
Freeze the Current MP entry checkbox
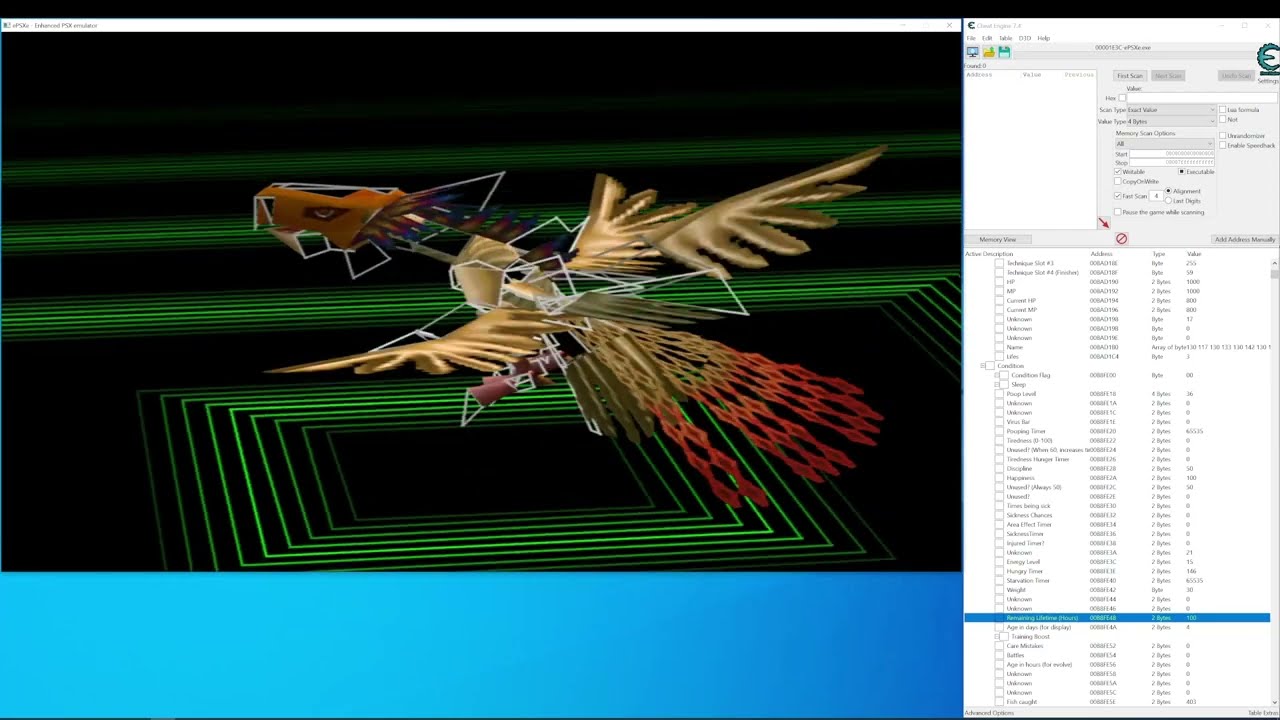point(999,310)
